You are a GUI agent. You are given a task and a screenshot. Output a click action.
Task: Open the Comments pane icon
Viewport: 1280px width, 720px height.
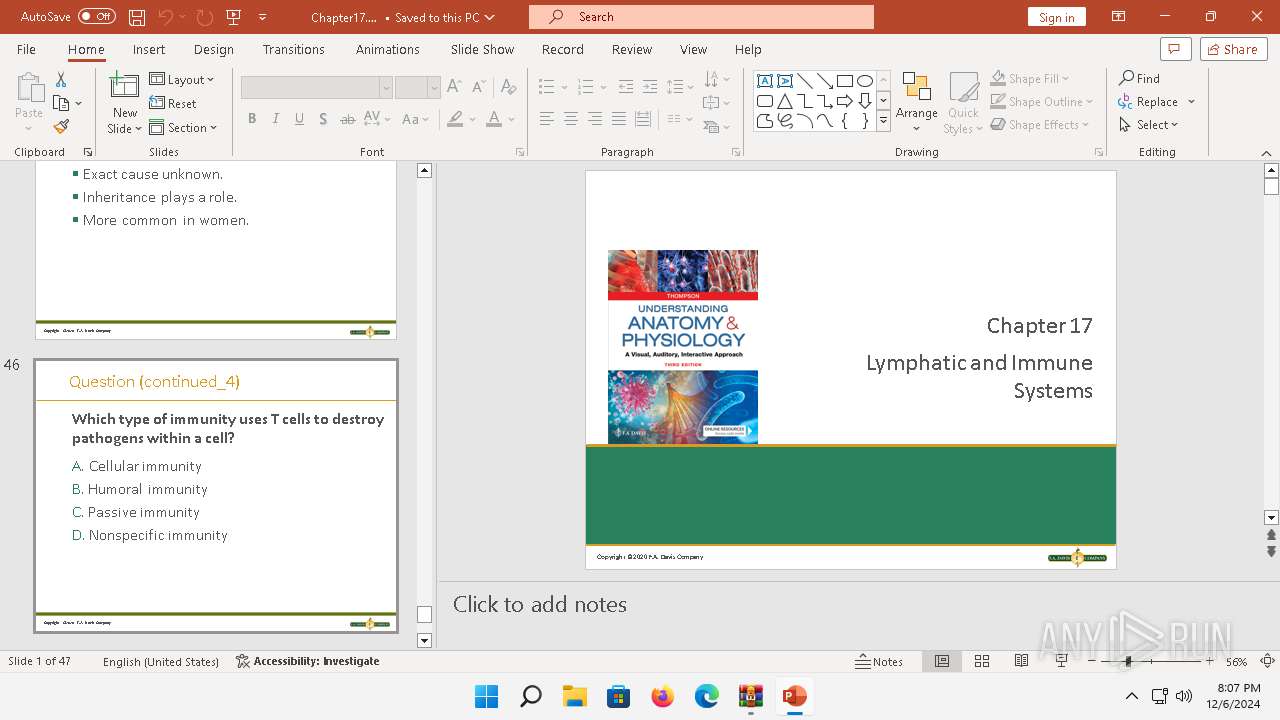[1175, 49]
